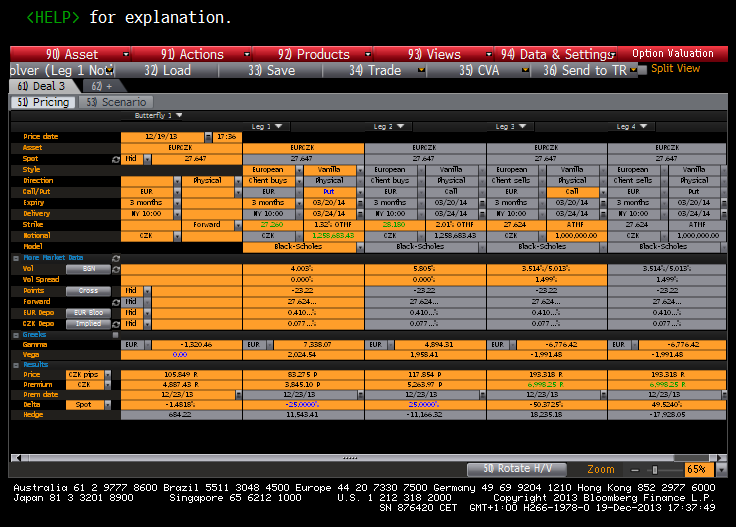Open the 93) Views menu

click(x=434, y=54)
